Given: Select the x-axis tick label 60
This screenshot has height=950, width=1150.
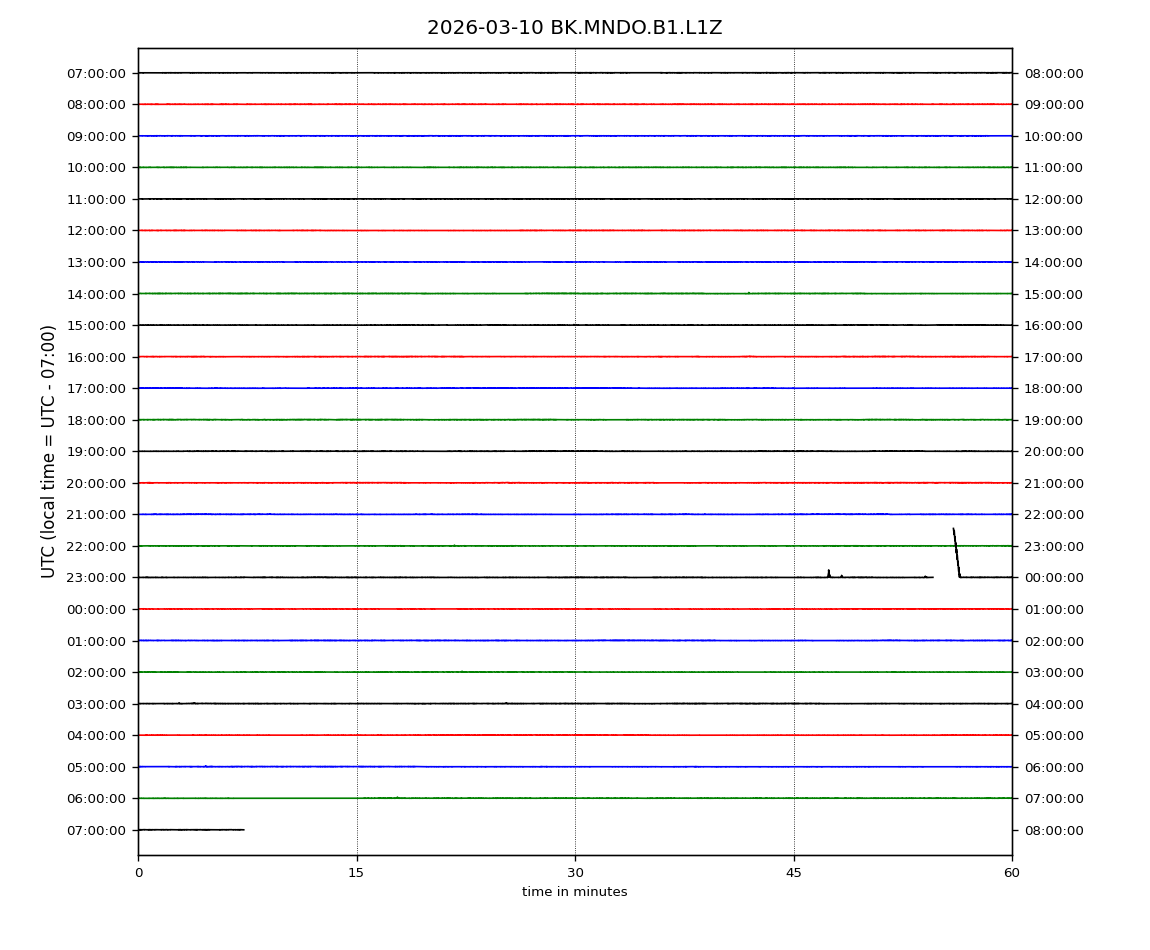Looking at the screenshot, I should 1012,873.
